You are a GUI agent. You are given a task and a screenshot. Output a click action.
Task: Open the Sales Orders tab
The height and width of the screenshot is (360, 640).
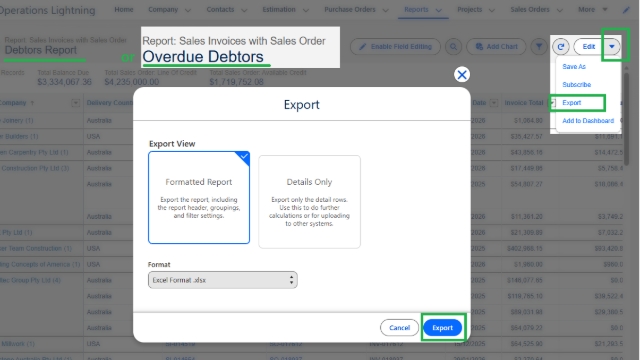pos(530,9)
